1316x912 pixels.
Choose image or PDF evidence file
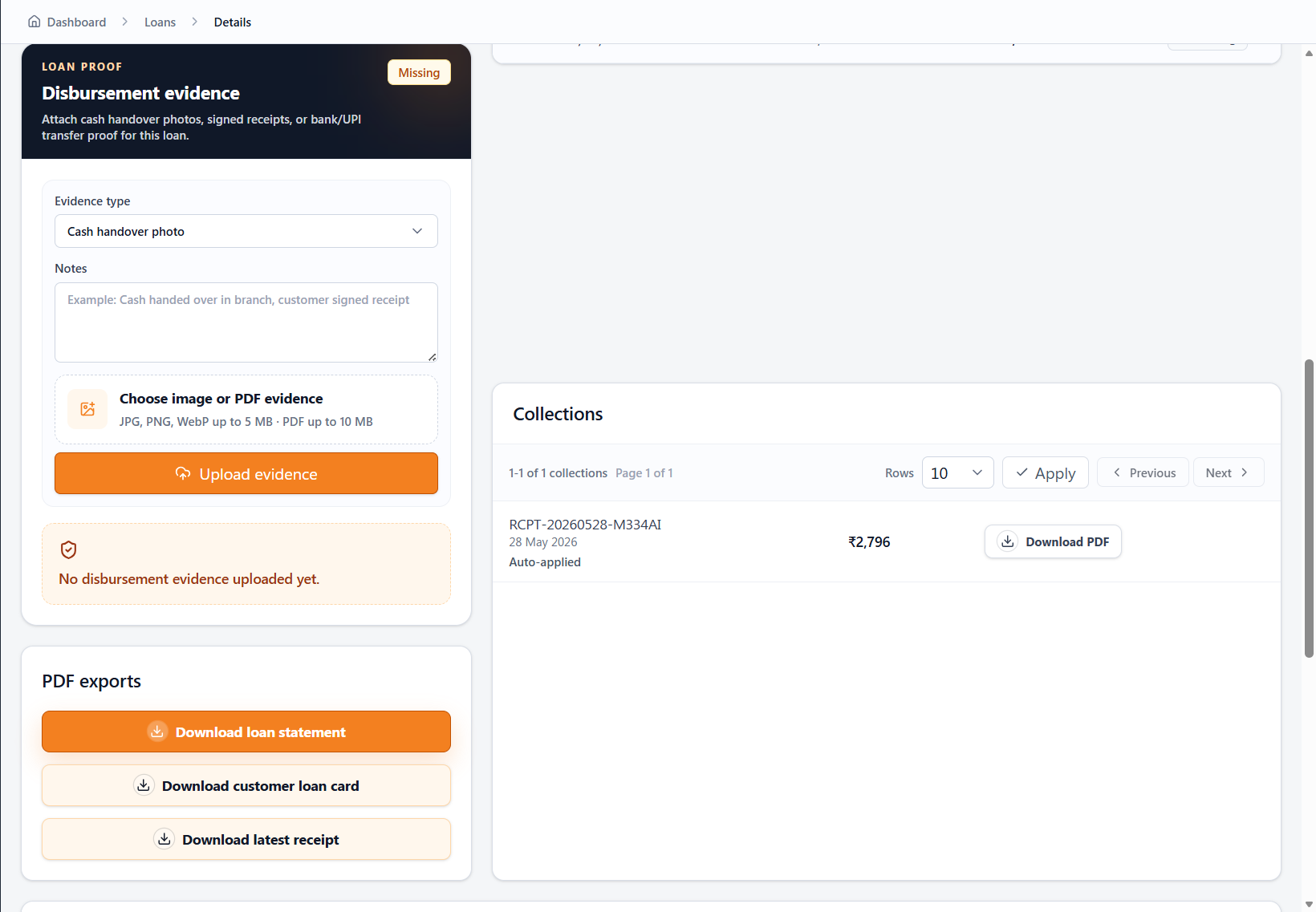tap(246, 409)
